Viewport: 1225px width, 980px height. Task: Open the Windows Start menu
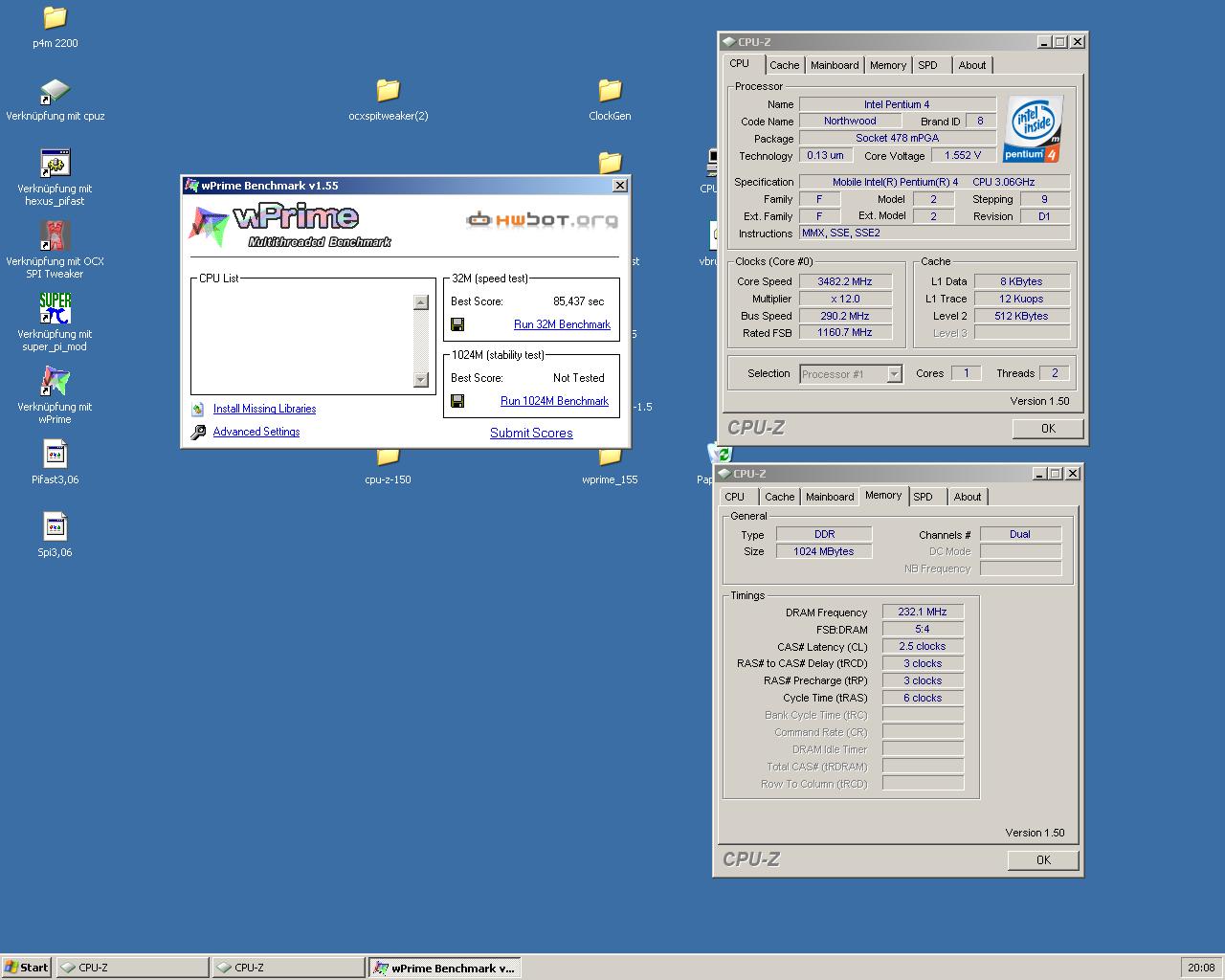click(x=27, y=968)
